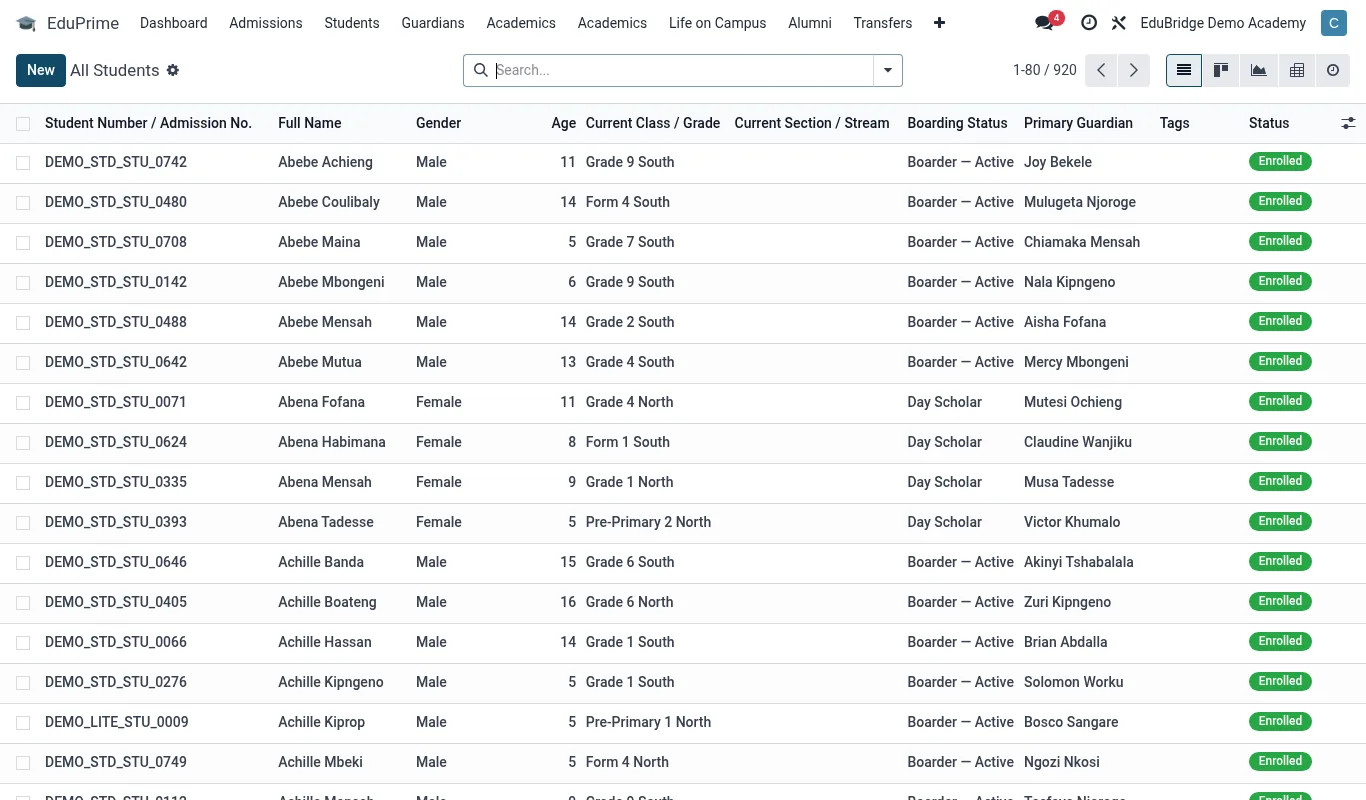Select row DEMO_STD_STU_0480 checkbox
The width and height of the screenshot is (1366, 800).
coord(23,203)
